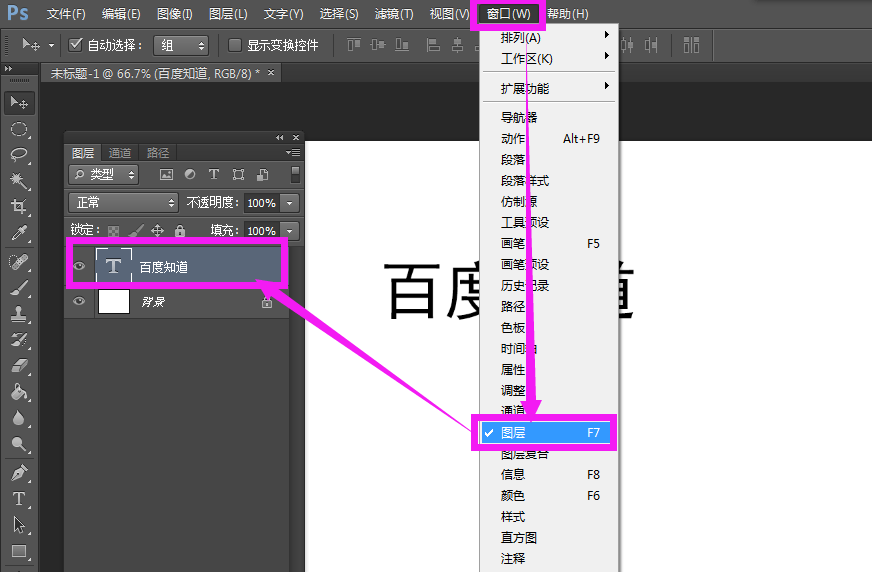The image size is (872, 572).
Task: Select the History Brush tool
Action: (19, 340)
